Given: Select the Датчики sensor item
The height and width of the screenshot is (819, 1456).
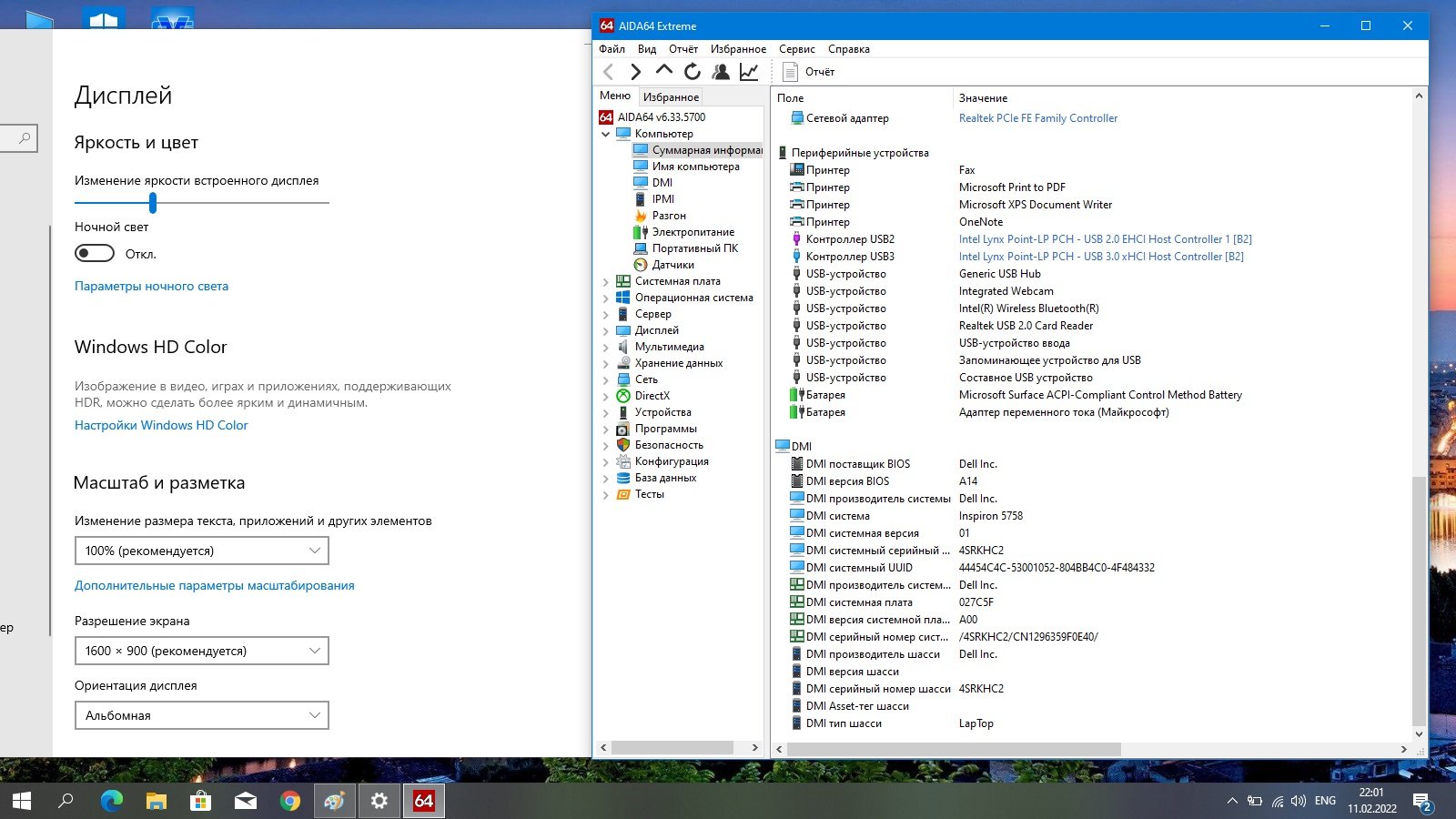Looking at the screenshot, I should [x=664, y=265].
